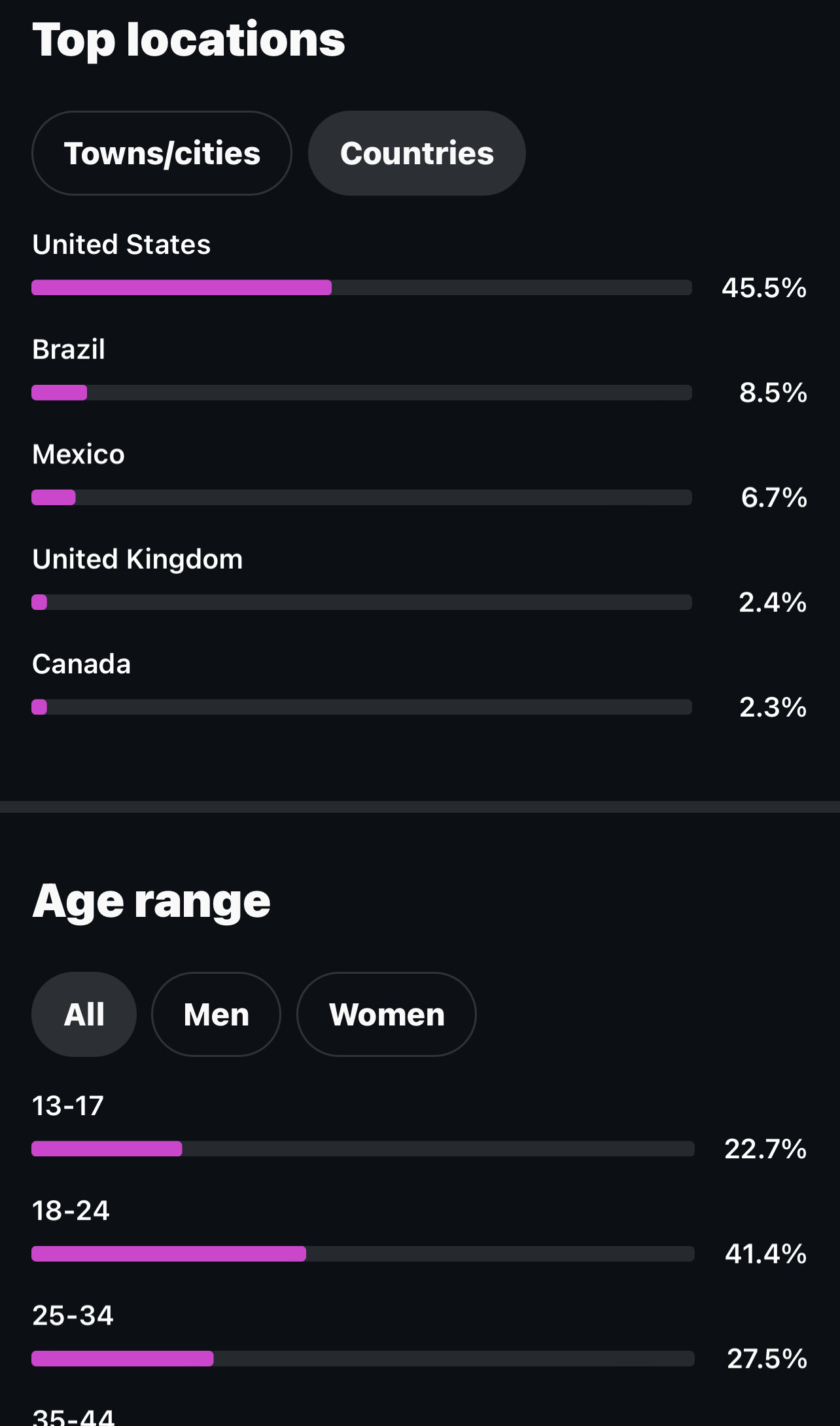Tap the Brazil percentage bar
840x1426 pixels.
361,393
